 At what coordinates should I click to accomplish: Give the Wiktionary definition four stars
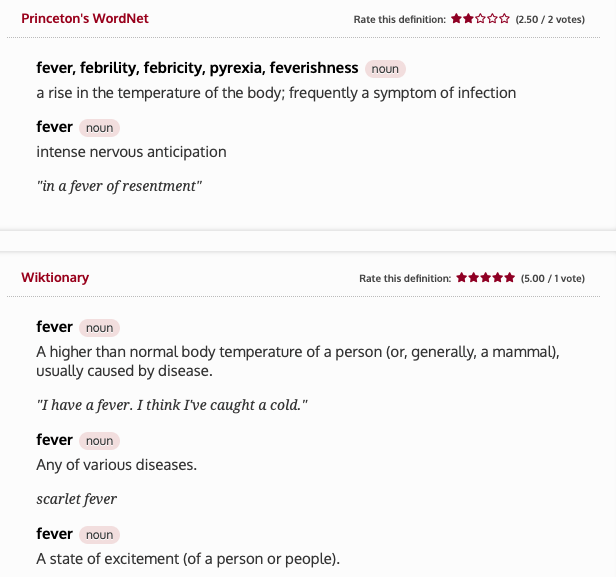[x=498, y=278]
